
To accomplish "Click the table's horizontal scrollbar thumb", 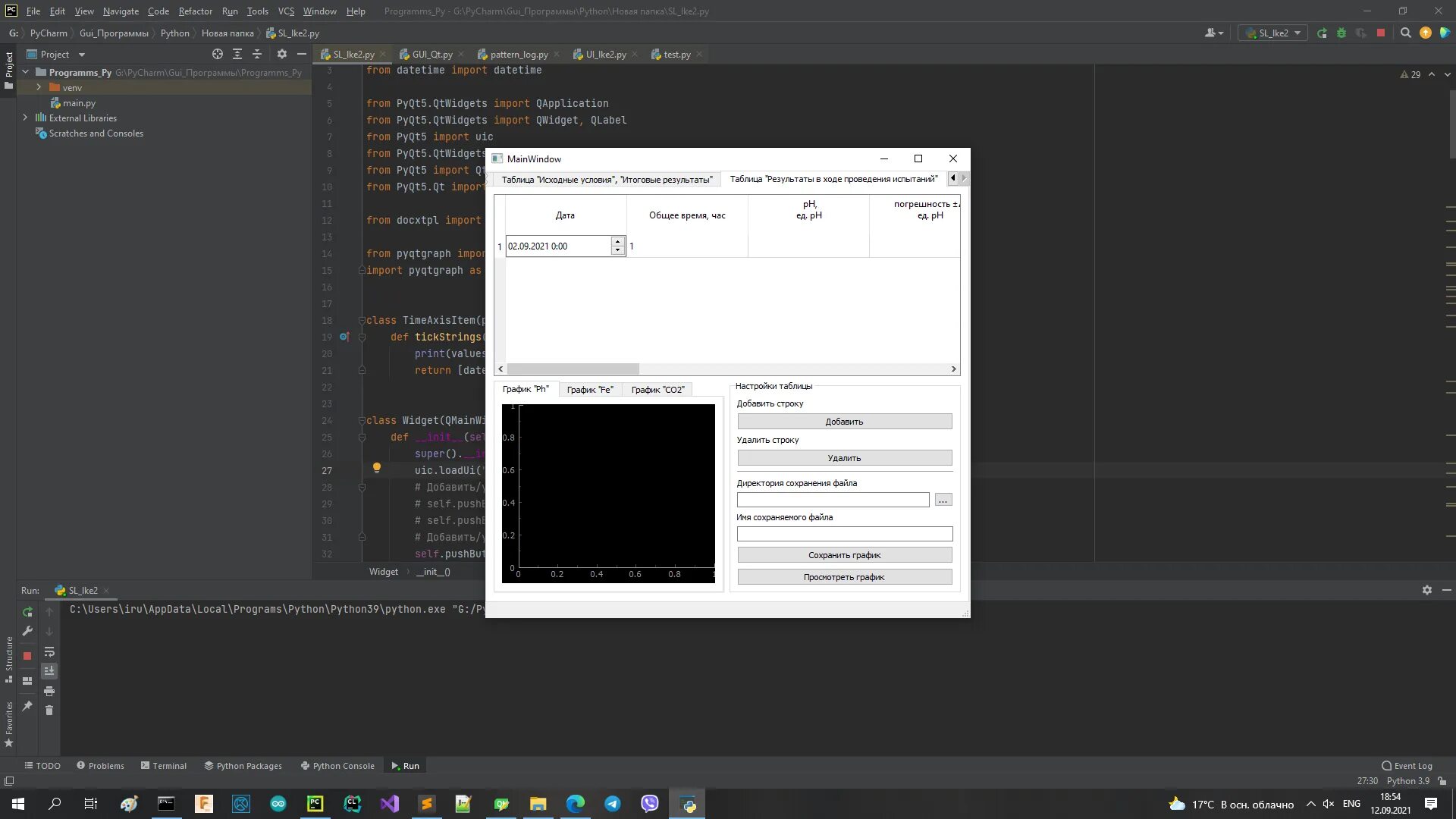I will click(573, 369).
